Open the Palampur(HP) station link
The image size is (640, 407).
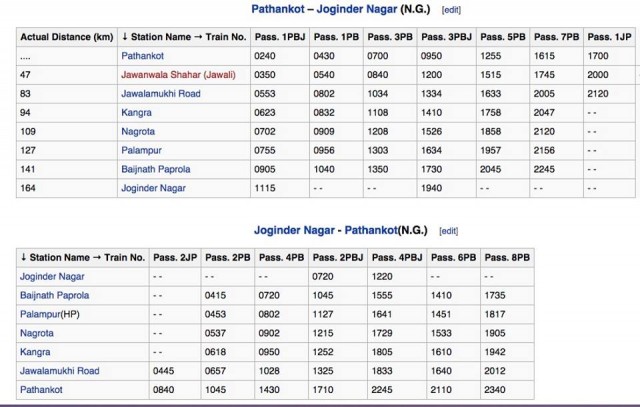pos(50,313)
